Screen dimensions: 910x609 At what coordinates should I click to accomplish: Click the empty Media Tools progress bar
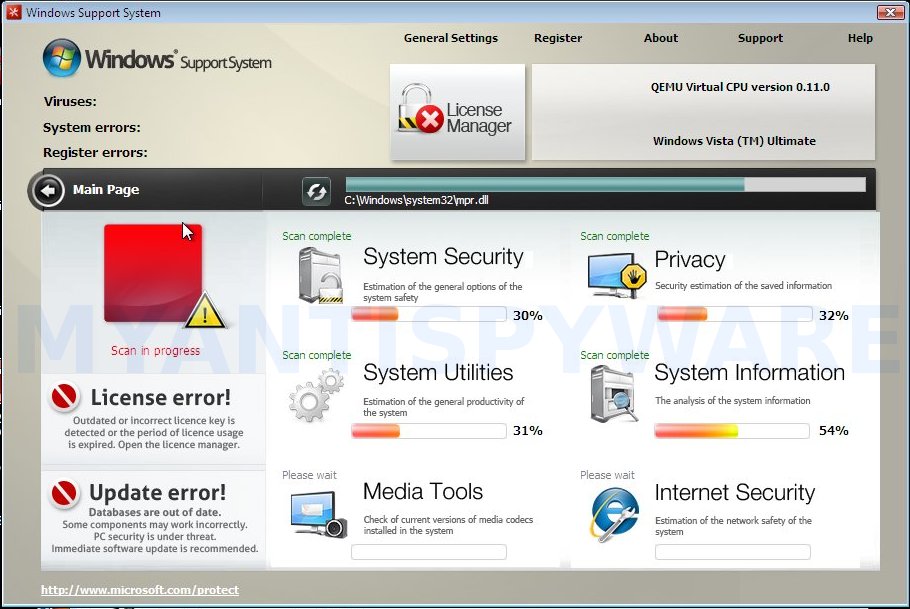click(429, 552)
